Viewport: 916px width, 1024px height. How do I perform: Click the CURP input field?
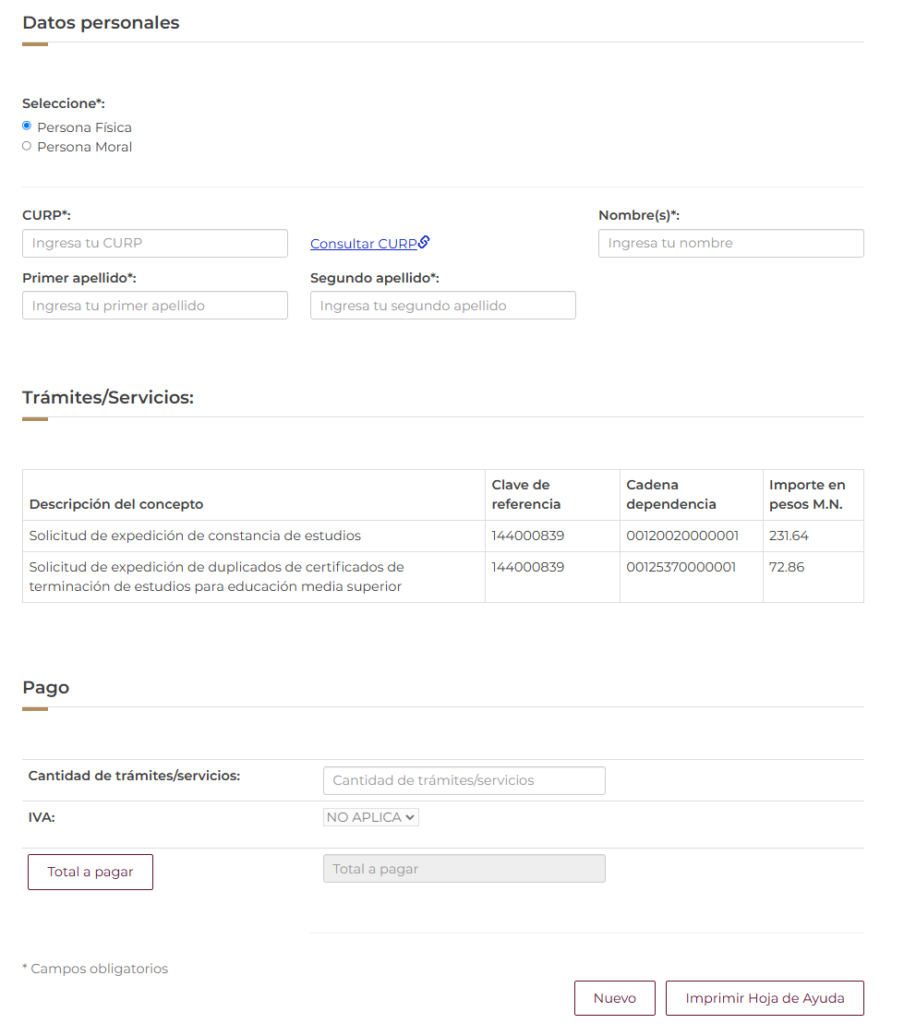(x=155, y=243)
